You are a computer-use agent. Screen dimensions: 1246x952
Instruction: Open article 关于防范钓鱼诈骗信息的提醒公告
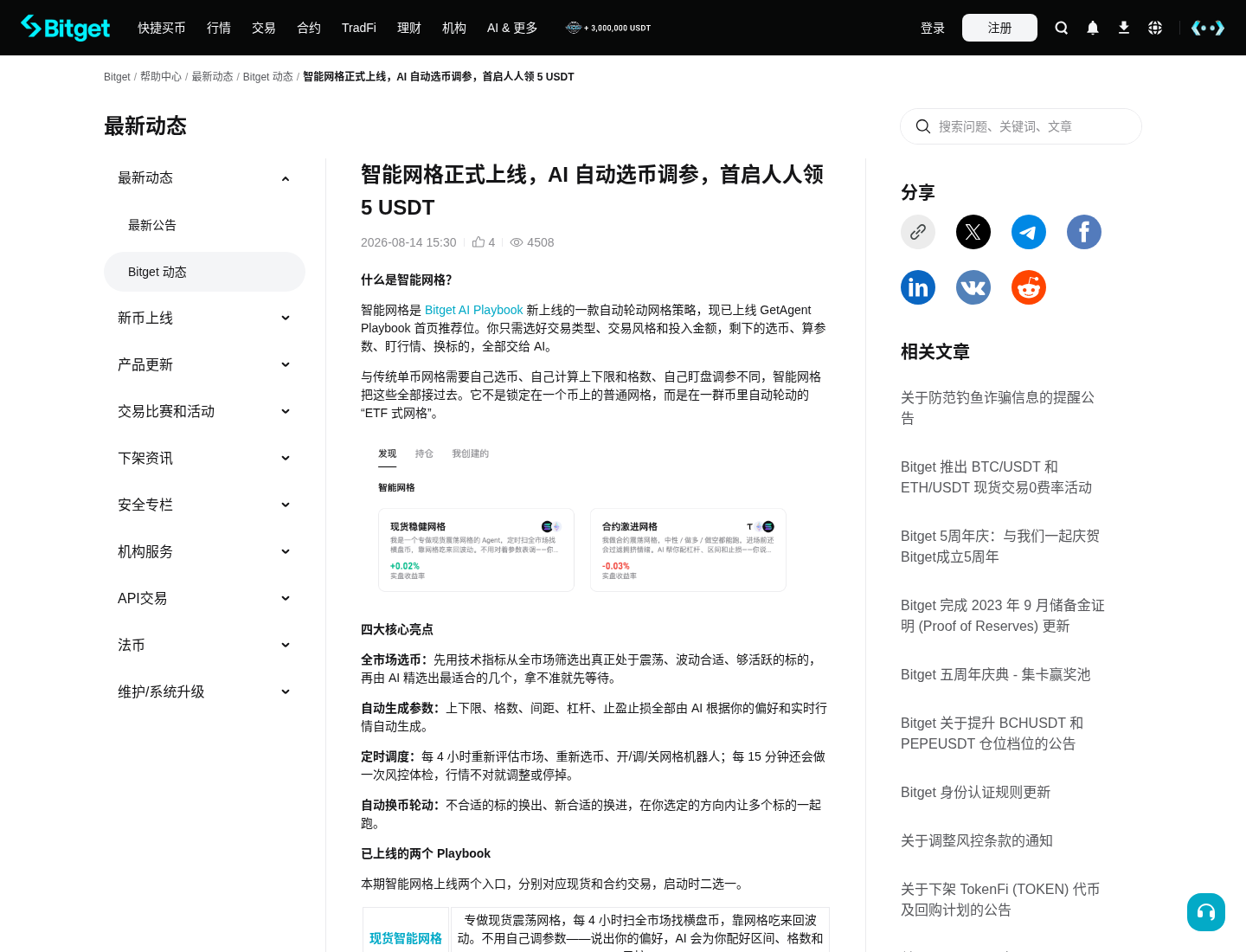pos(998,408)
